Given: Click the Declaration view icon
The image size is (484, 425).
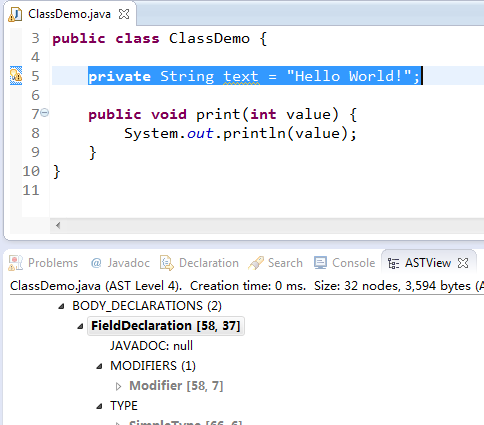Looking at the screenshot, I should [167, 263].
